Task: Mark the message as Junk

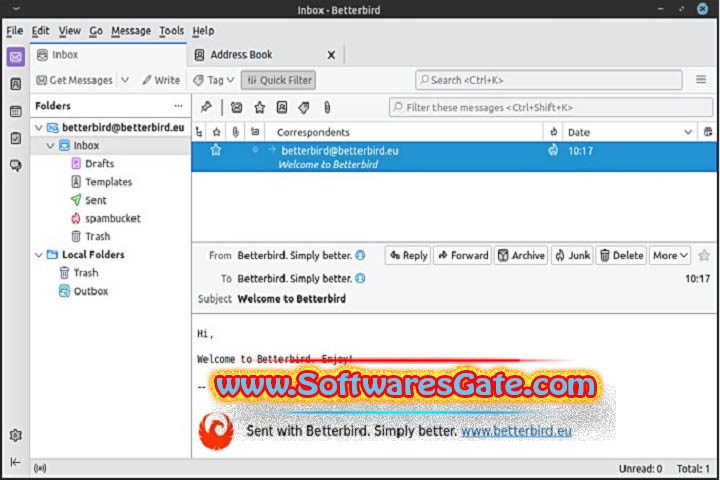Action: click(572, 255)
